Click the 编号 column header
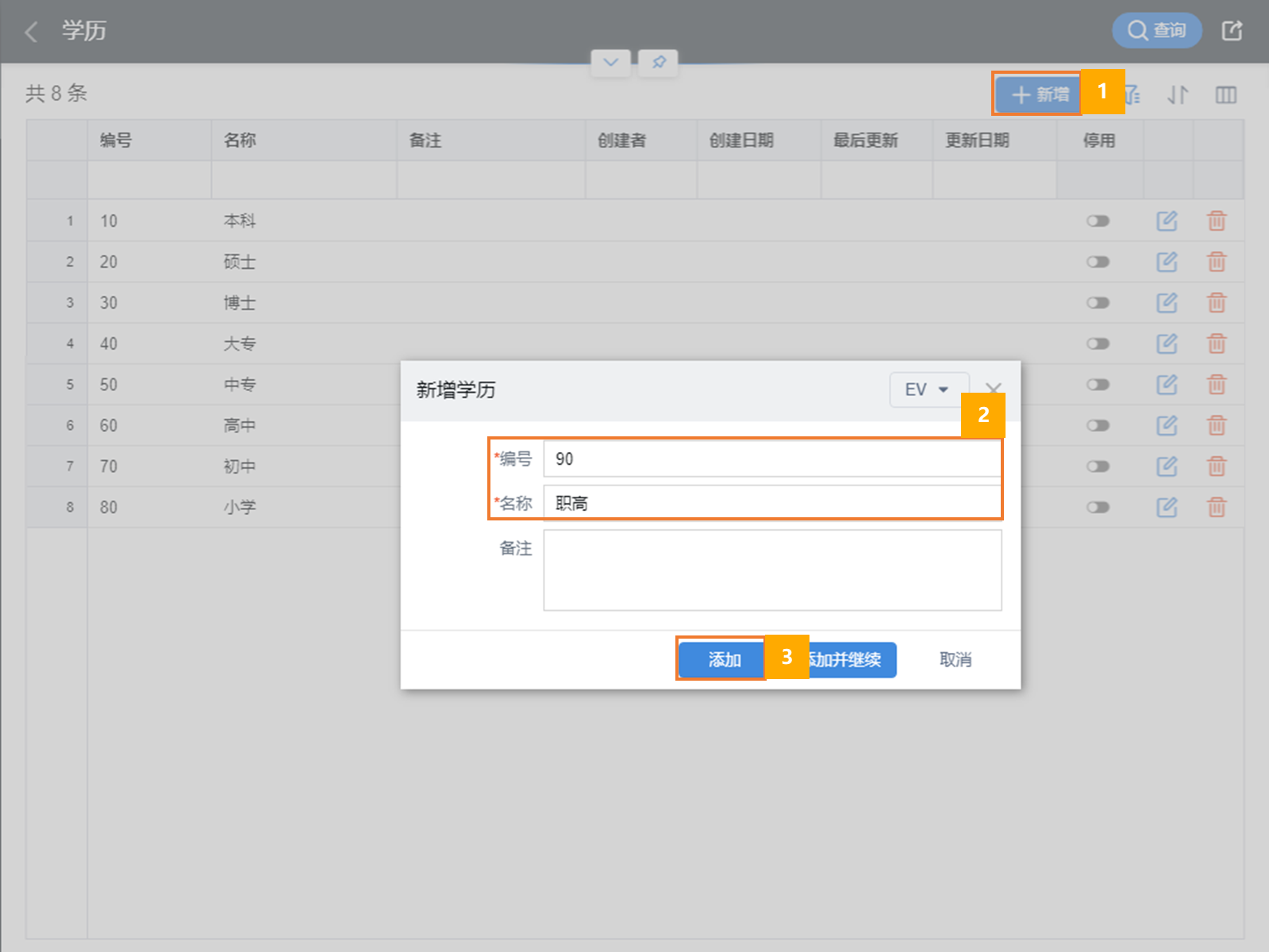The width and height of the screenshot is (1269, 952). point(149,140)
